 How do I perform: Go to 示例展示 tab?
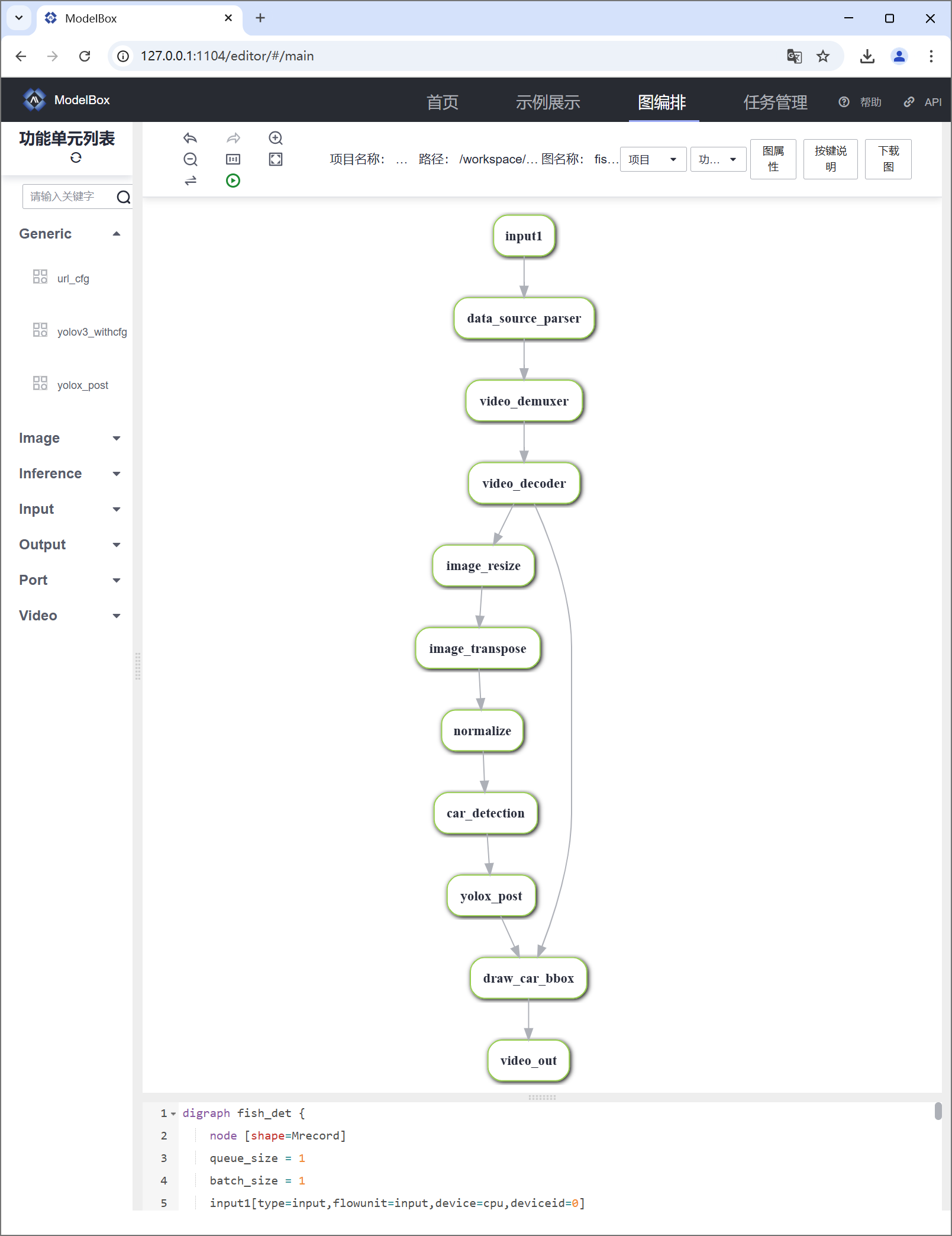point(547,102)
